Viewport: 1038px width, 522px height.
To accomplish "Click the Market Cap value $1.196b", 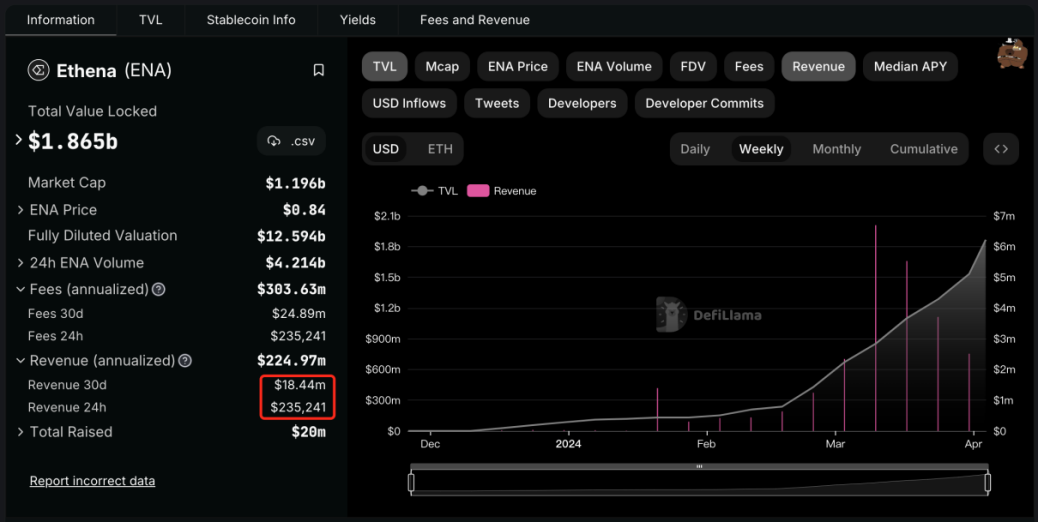I will (295, 183).
